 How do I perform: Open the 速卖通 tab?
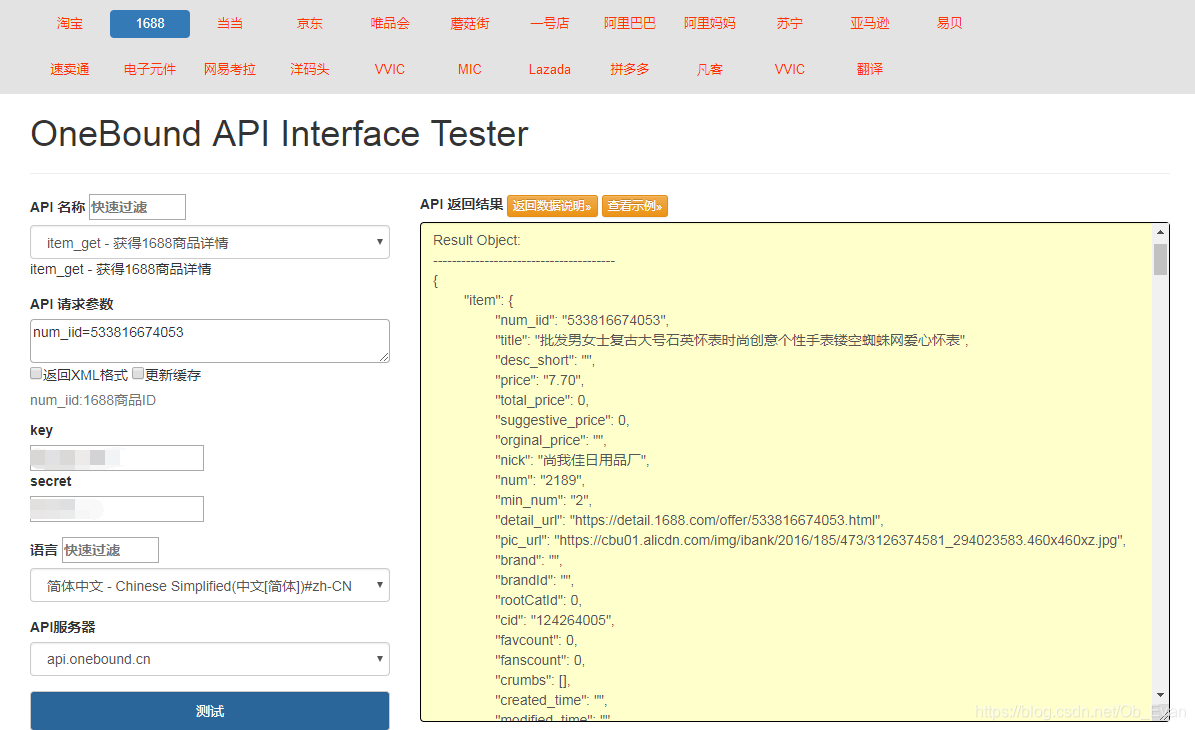pyautogui.click(x=69, y=69)
